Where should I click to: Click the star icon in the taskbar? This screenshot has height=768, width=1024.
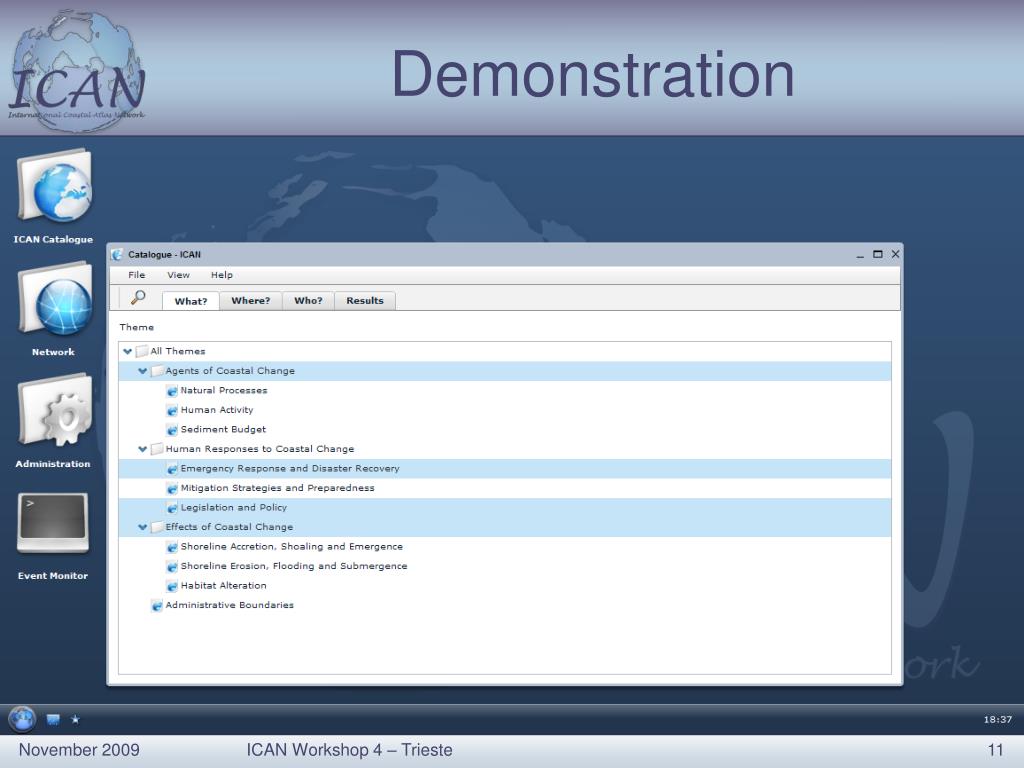pos(75,719)
